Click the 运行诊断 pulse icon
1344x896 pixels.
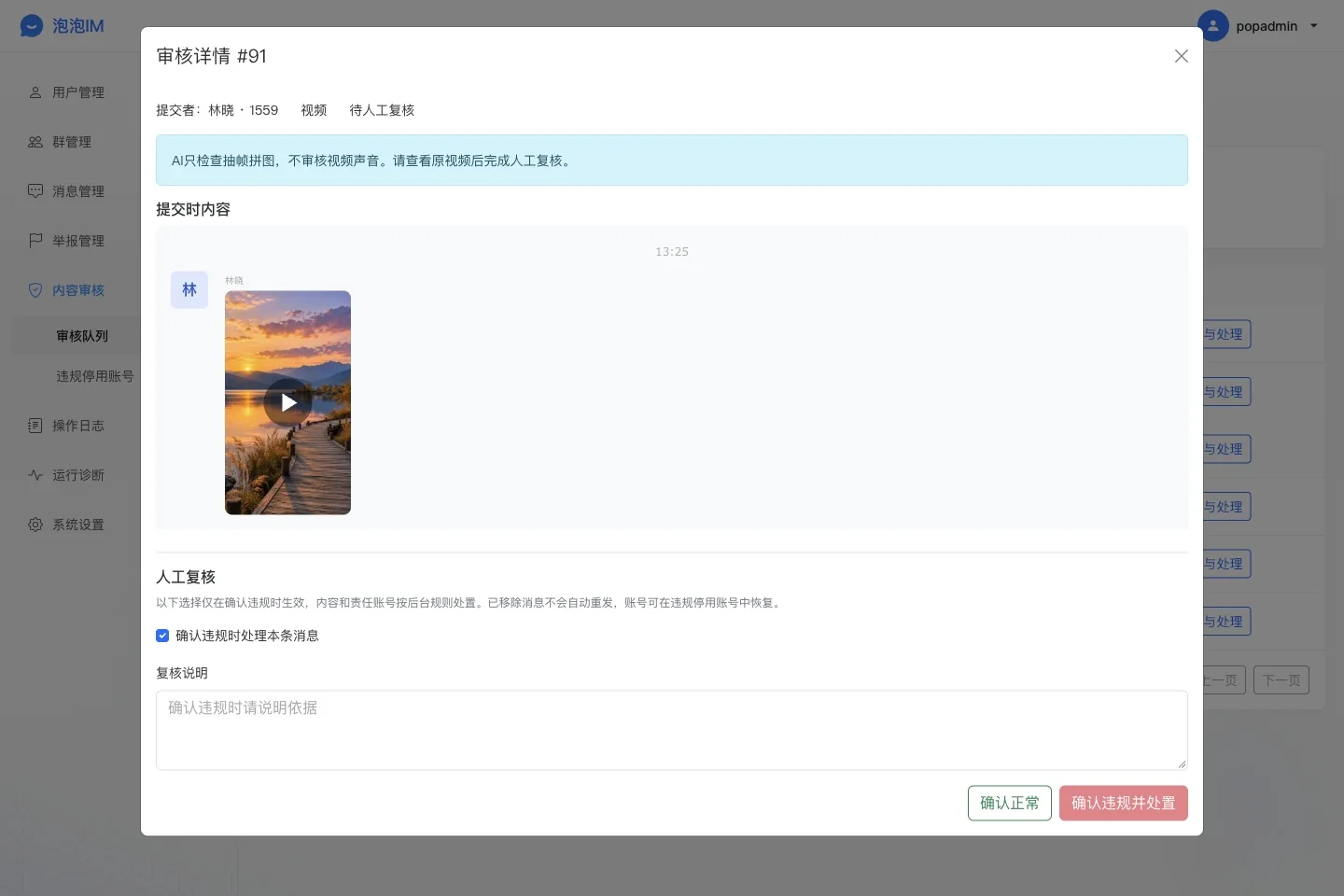coord(35,475)
